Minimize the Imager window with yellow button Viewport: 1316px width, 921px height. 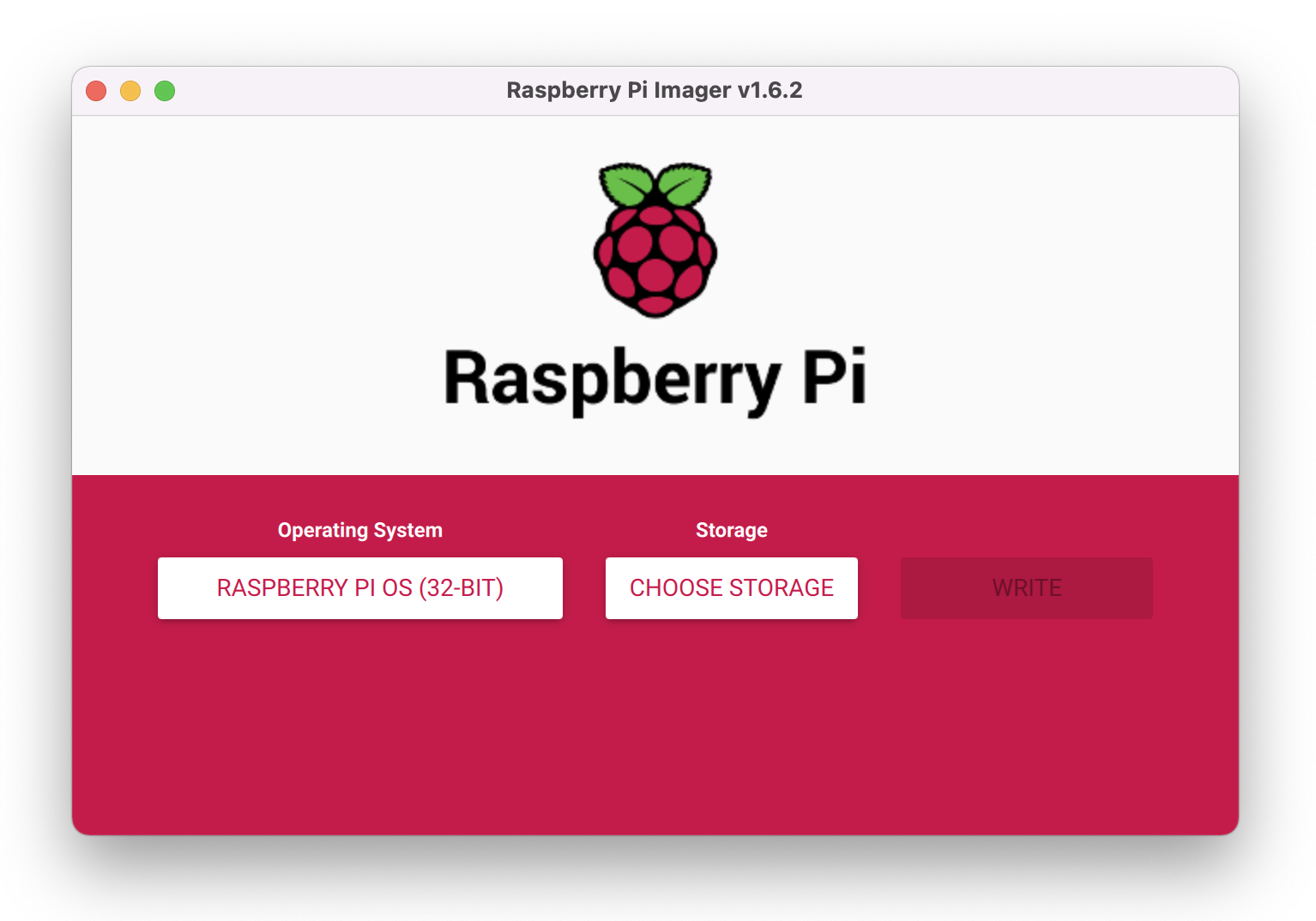pos(130,91)
